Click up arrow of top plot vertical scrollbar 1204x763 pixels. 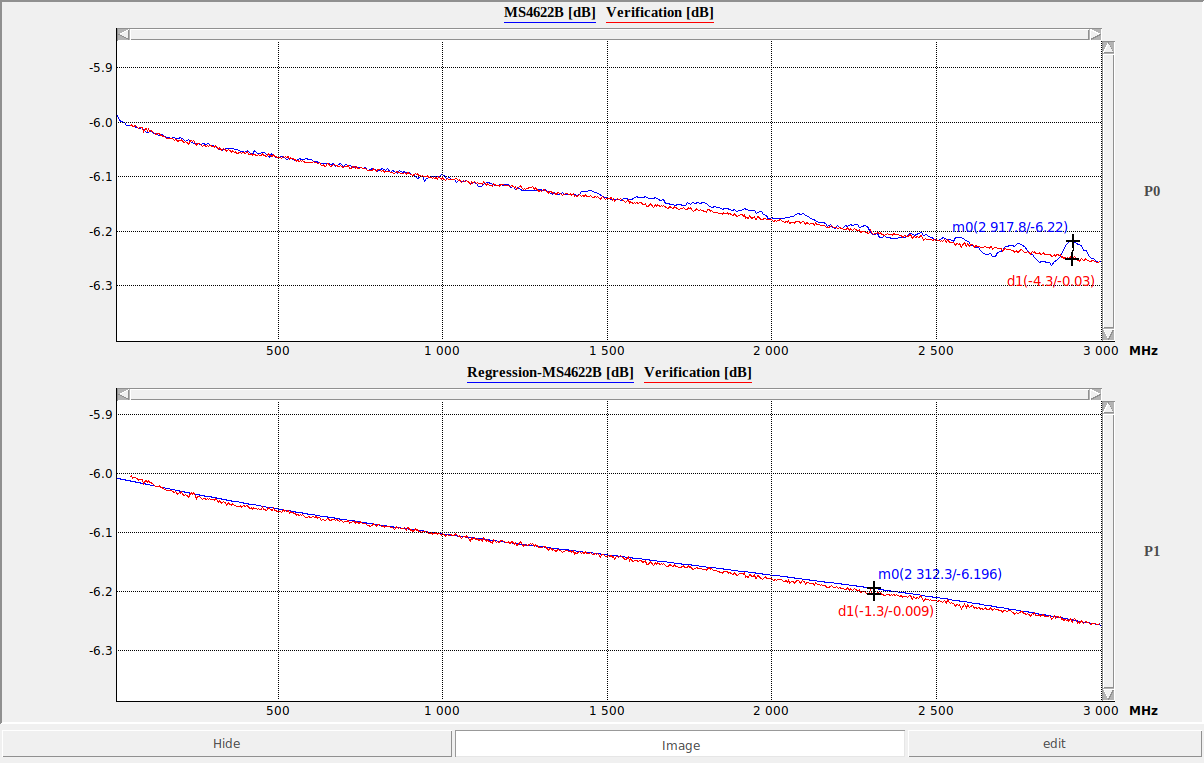coord(1108,46)
